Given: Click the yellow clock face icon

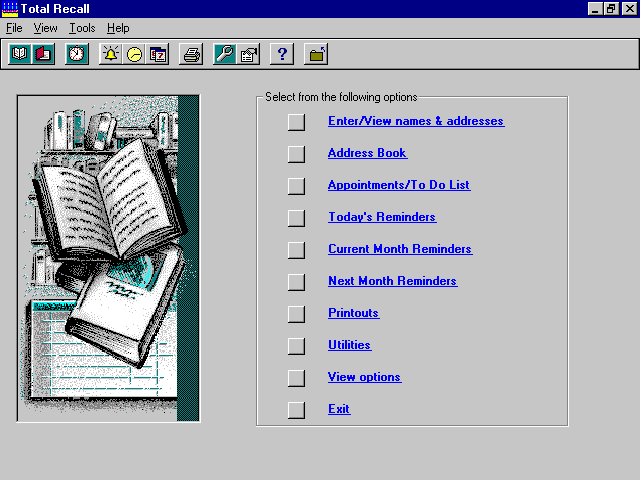Looking at the screenshot, I should click(x=134, y=54).
